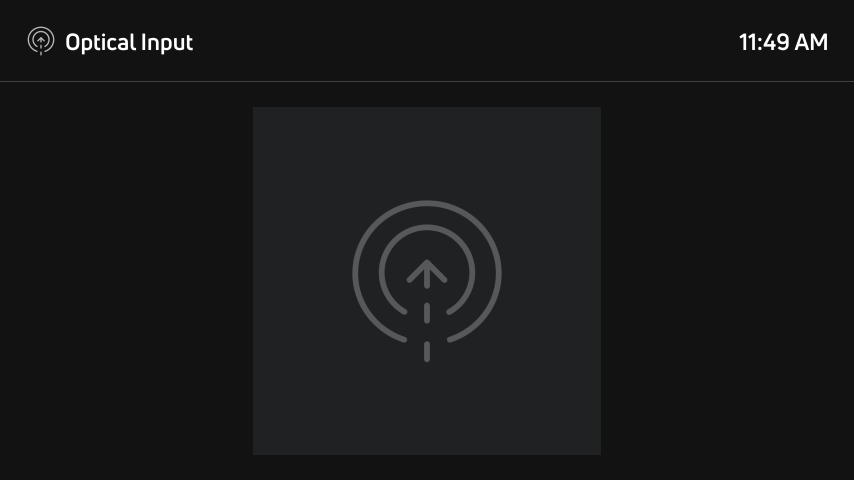
Task: Click the dark area right of the artwork
Action: click(x=728, y=281)
